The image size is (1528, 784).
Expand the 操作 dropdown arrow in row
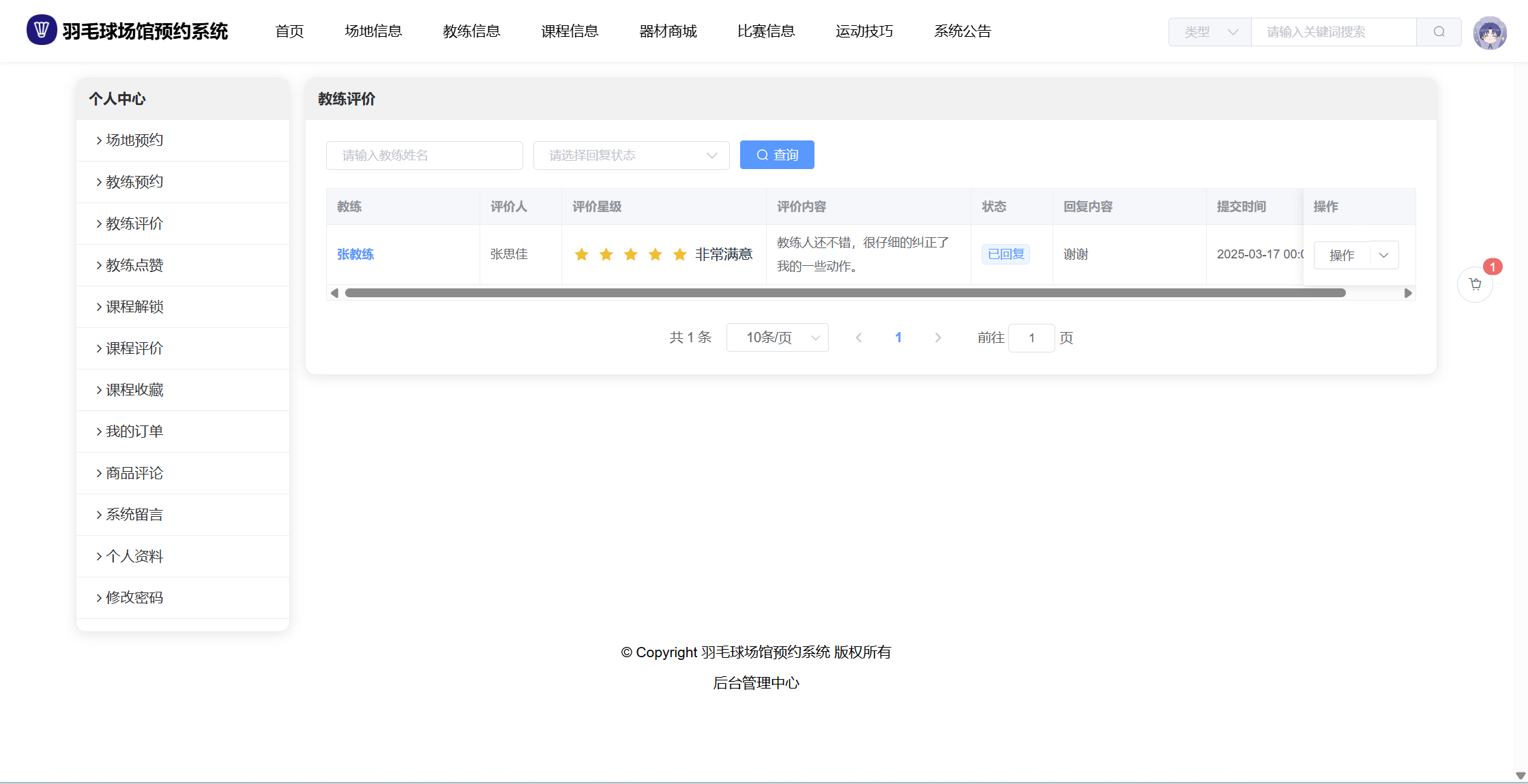click(1384, 255)
